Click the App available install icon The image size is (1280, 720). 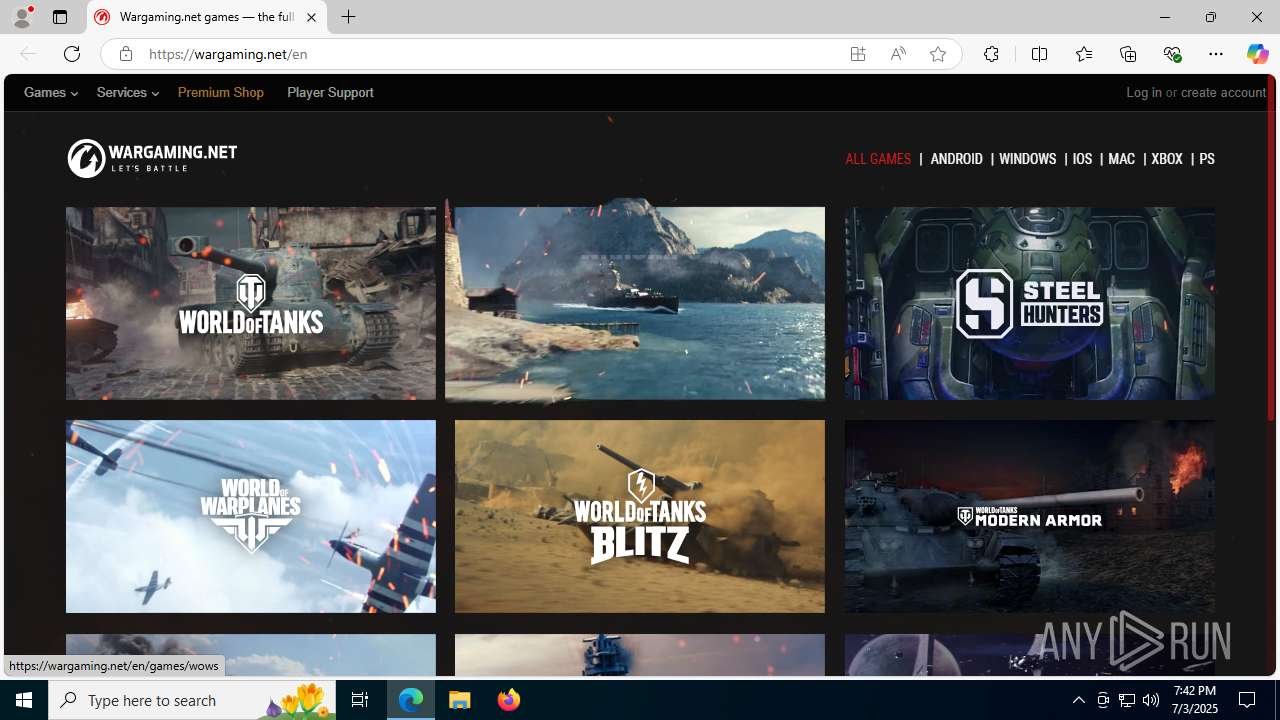(x=858, y=54)
